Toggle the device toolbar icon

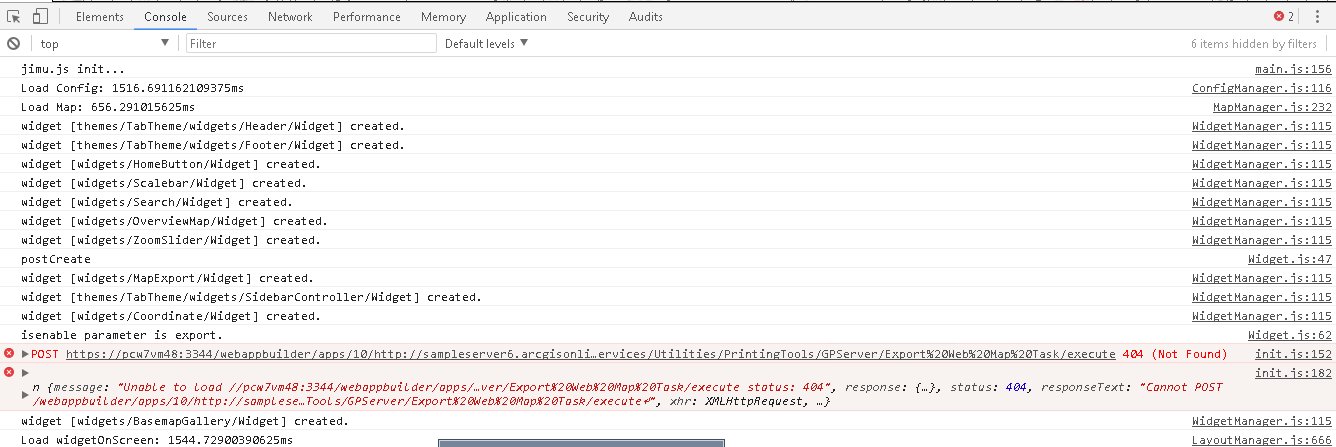[x=40, y=16]
